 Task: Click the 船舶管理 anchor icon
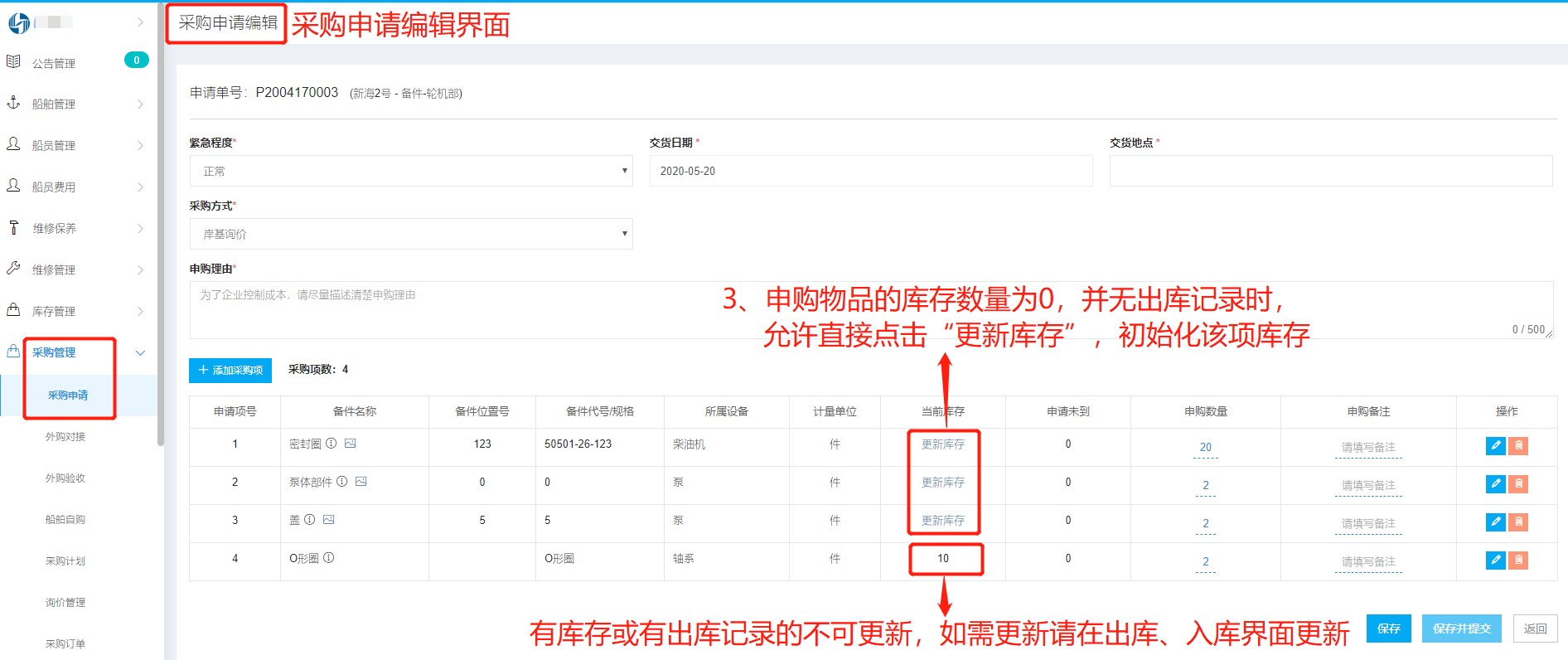13,103
